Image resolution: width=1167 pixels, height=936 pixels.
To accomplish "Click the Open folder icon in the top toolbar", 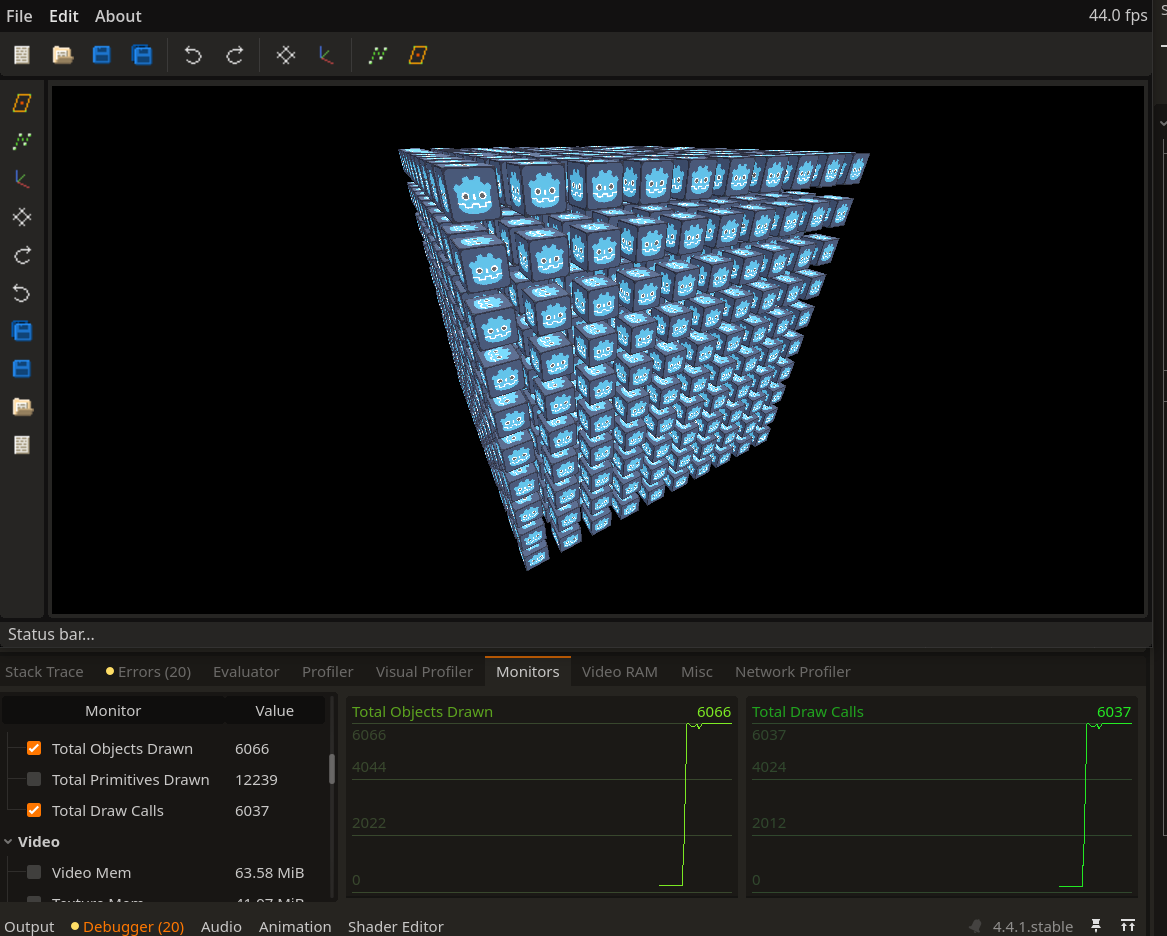I will [x=63, y=55].
